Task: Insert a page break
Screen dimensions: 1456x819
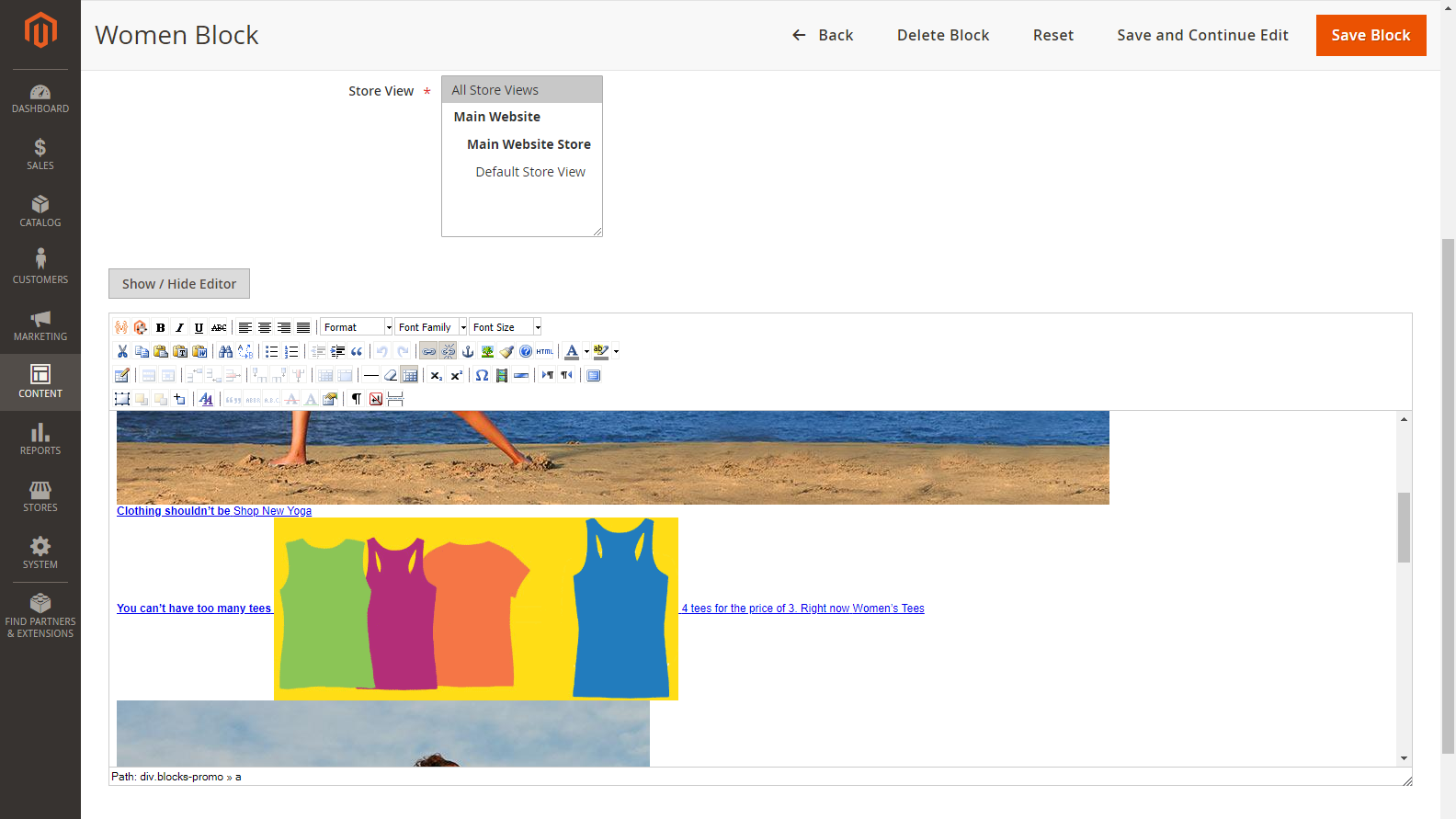Action: click(395, 399)
